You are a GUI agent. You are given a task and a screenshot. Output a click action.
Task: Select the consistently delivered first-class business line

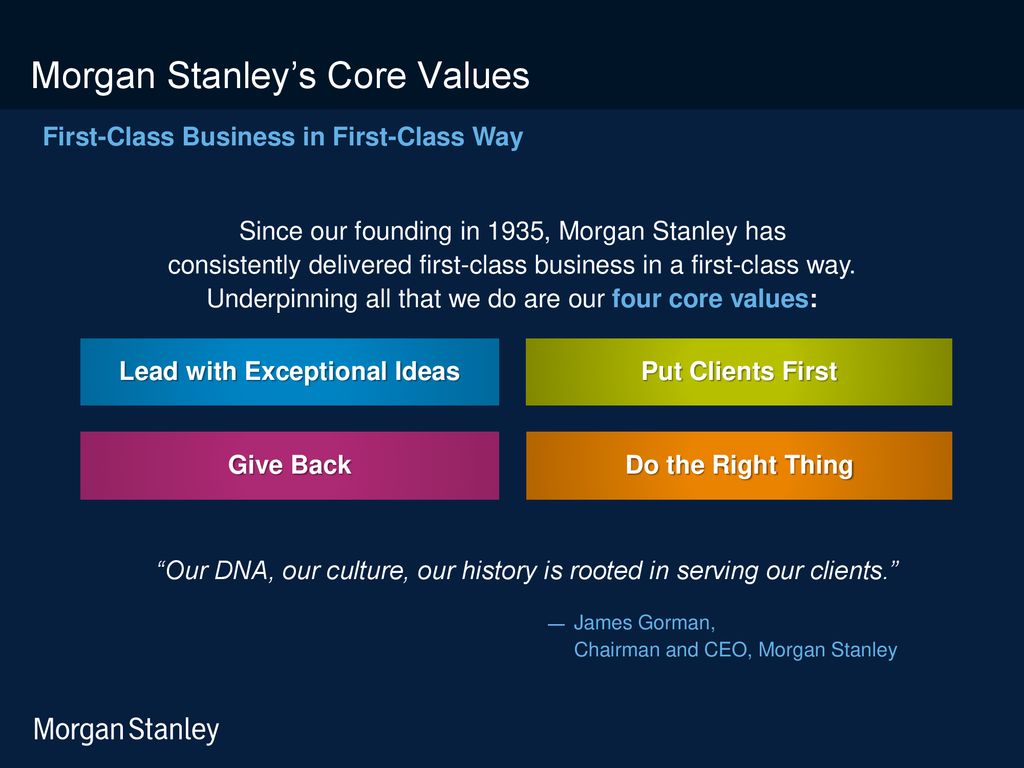point(511,265)
